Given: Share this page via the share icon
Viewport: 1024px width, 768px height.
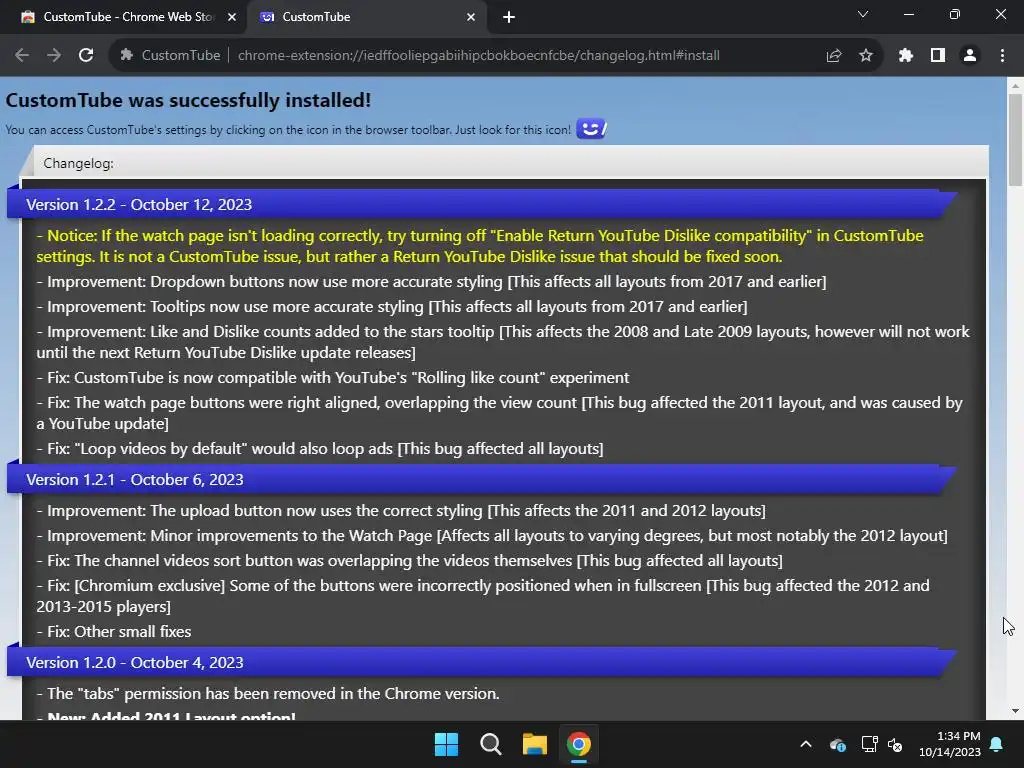Looking at the screenshot, I should (x=834, y=56).
